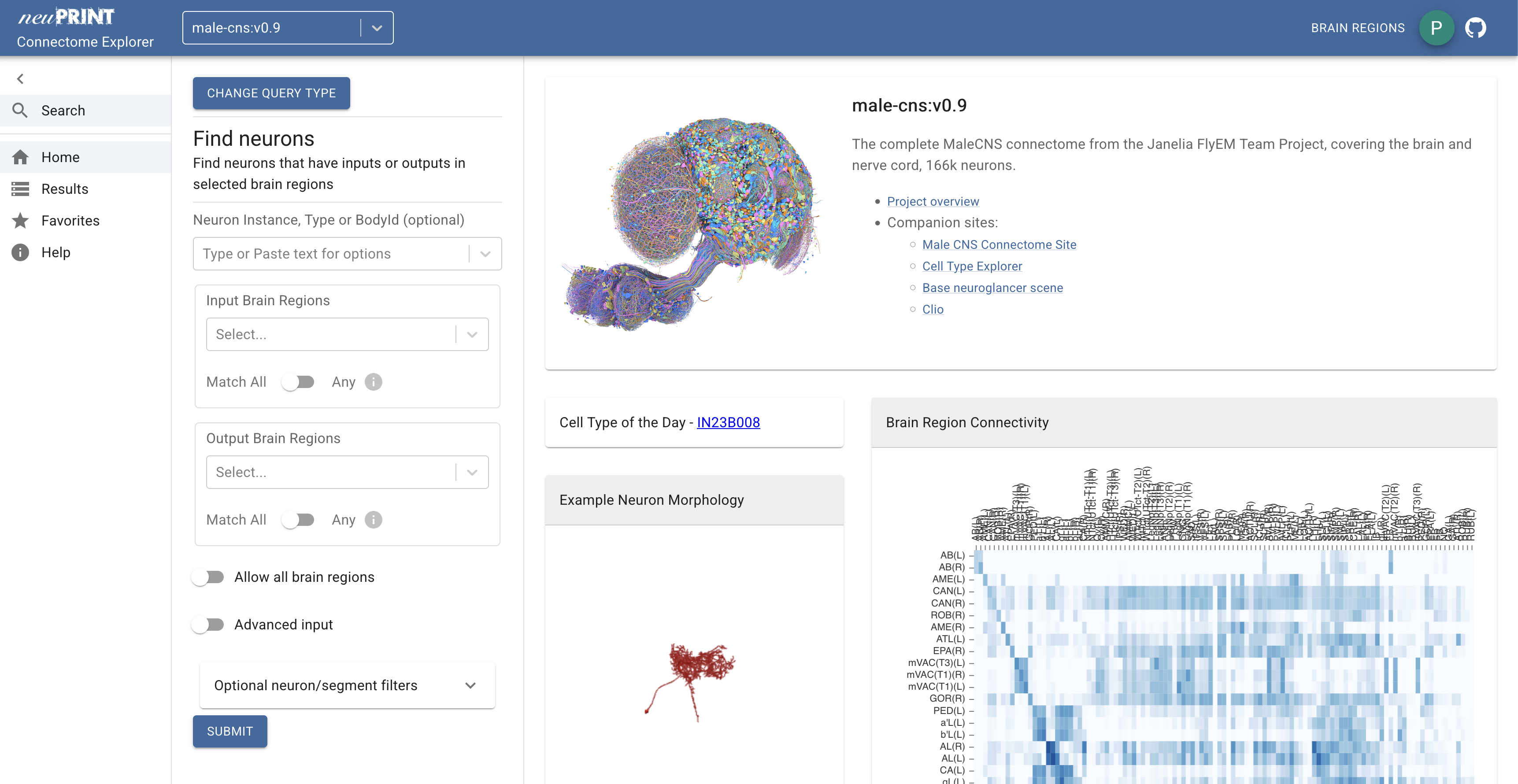Enable Allow all brain regions switch
Viewport: 1518px width, 784px height.
coord(208,577)
